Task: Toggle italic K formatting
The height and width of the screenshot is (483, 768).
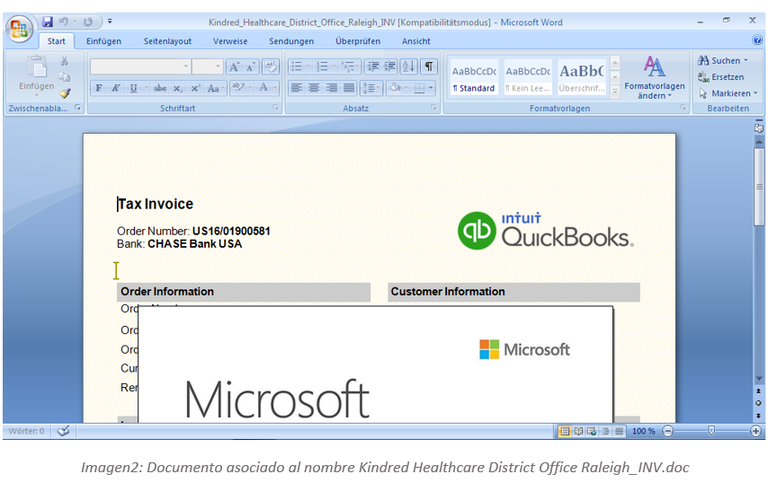Action: [116, 88]
